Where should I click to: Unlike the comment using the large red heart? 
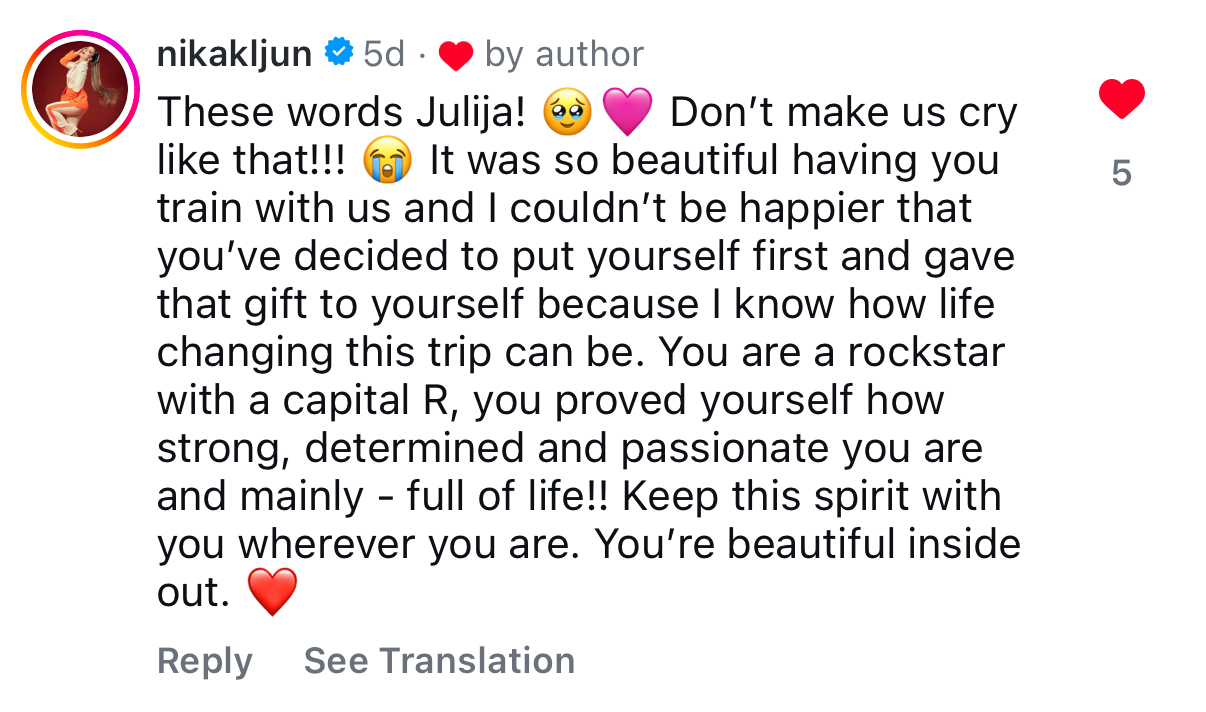click(1121, 100)
